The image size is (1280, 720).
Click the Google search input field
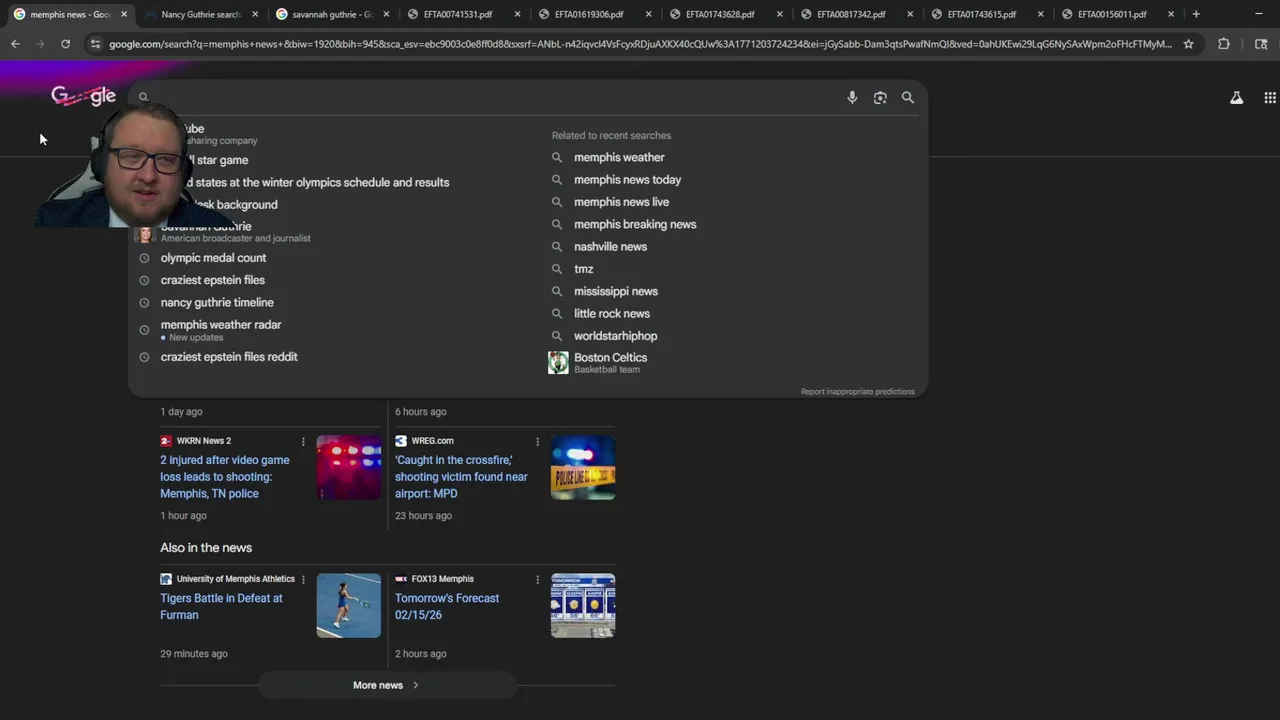pos(490,97)
